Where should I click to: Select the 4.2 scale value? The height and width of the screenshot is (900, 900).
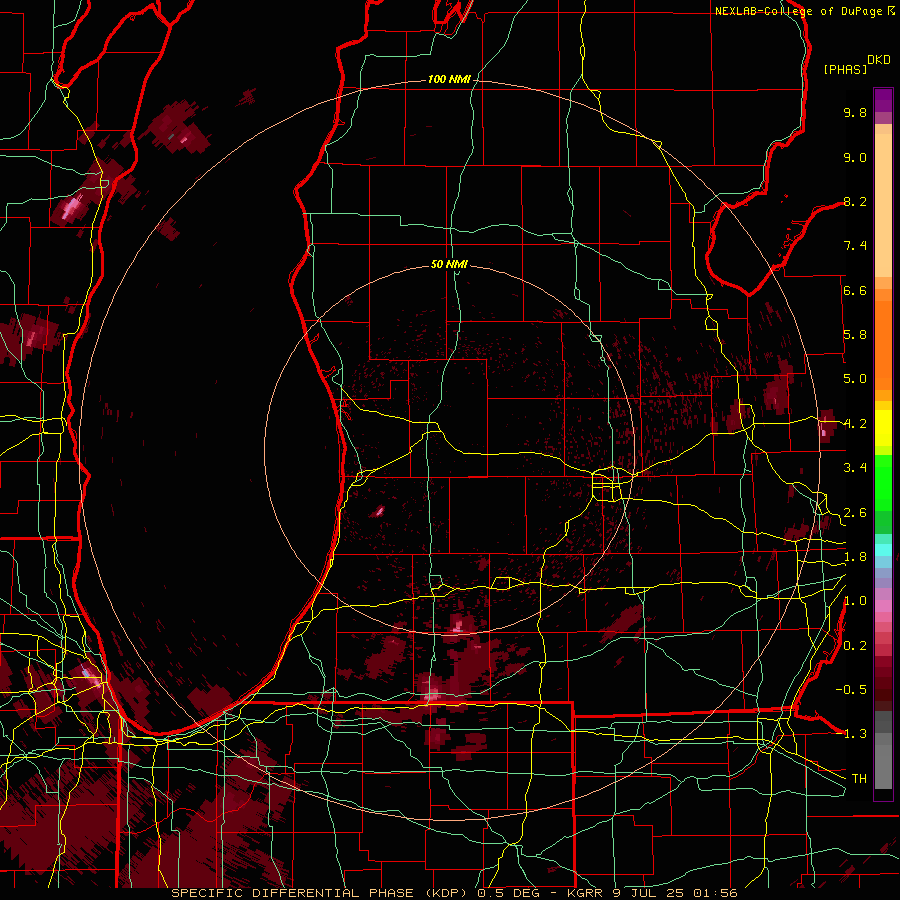(x=855, y=424)
